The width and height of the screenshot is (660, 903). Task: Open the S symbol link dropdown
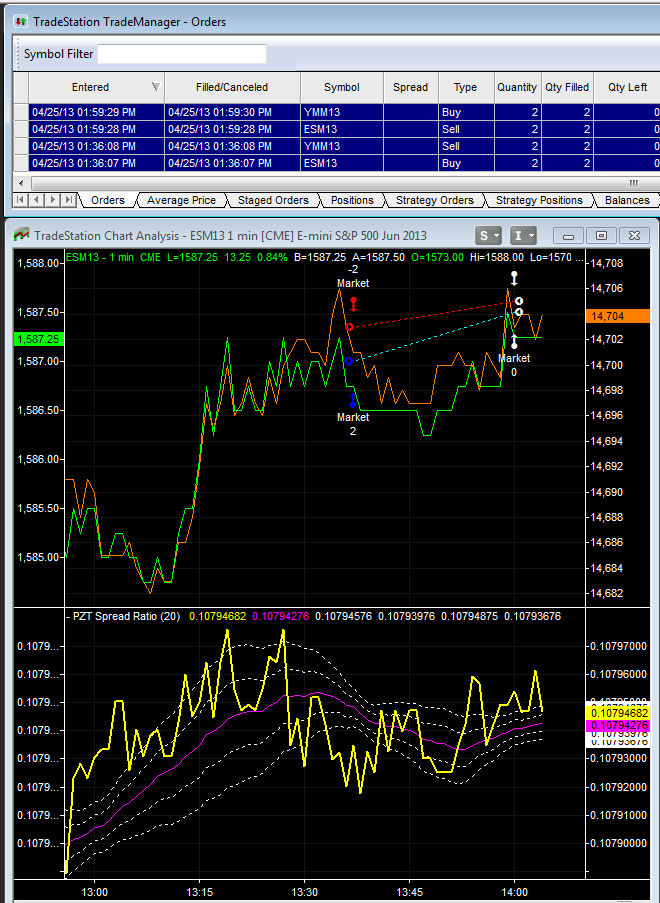pos(489,236)
